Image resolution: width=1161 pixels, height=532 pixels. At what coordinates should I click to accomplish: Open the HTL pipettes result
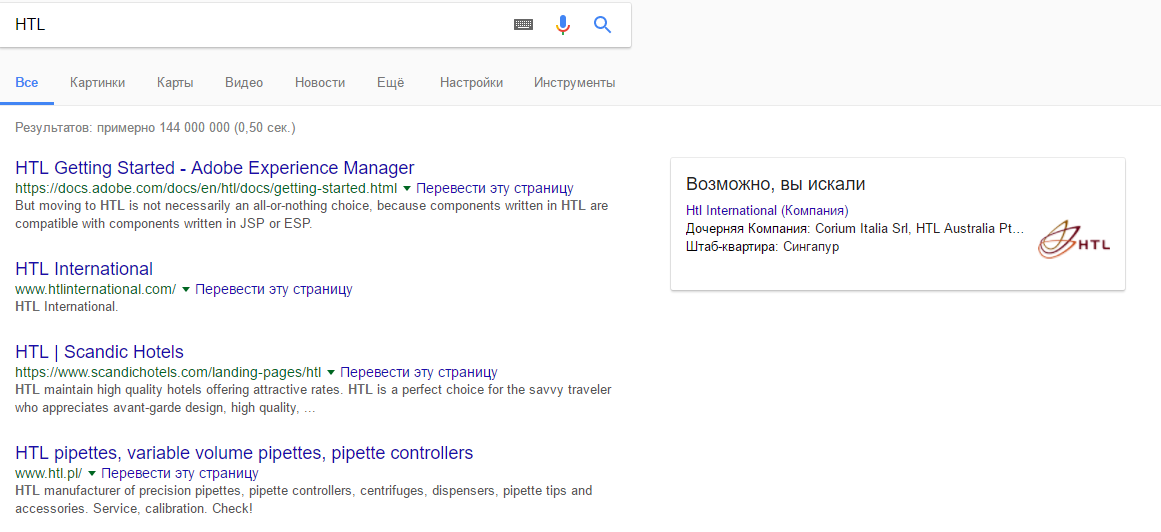coord(244,453)
